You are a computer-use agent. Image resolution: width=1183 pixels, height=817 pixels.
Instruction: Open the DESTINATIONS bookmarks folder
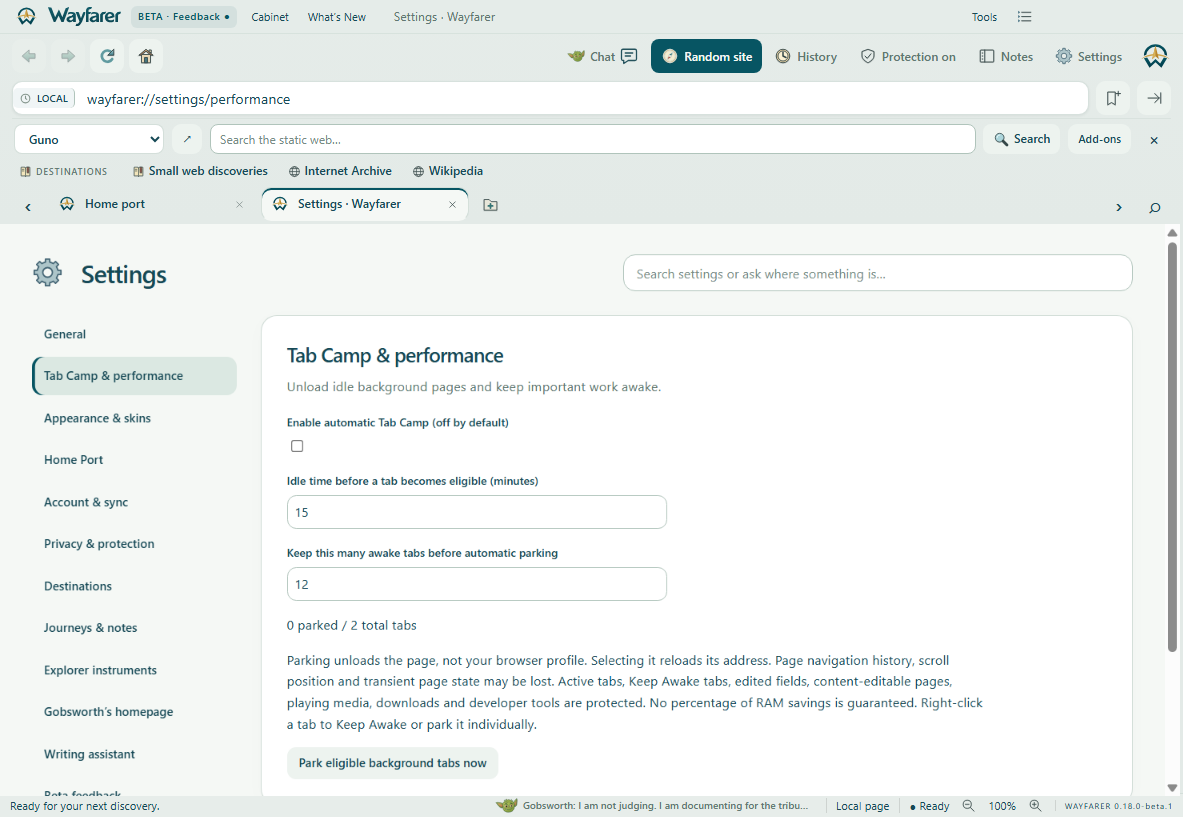(x=63, y=171)
